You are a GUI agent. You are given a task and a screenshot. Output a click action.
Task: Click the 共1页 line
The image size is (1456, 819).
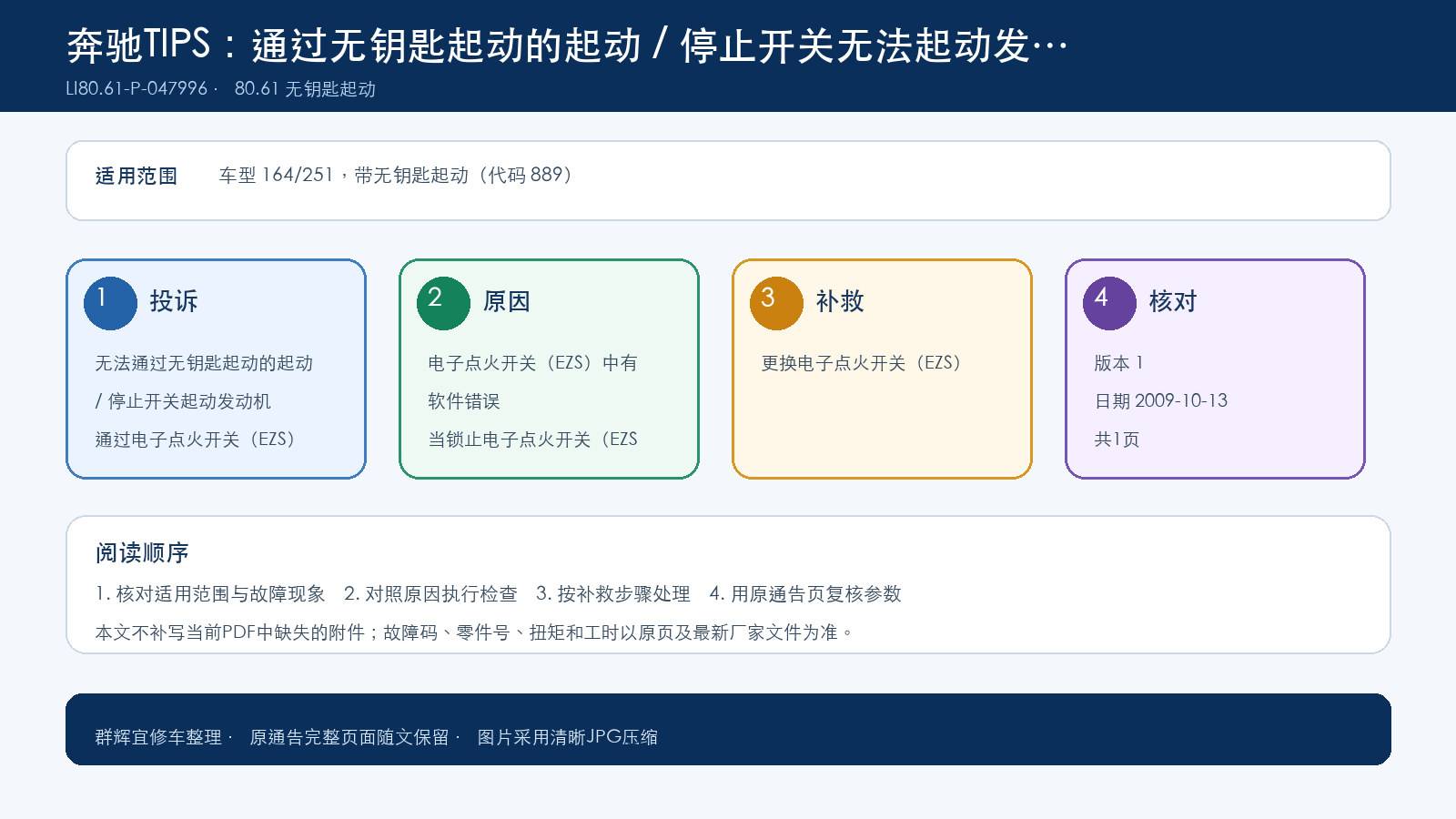click(x=1117, y=440)
